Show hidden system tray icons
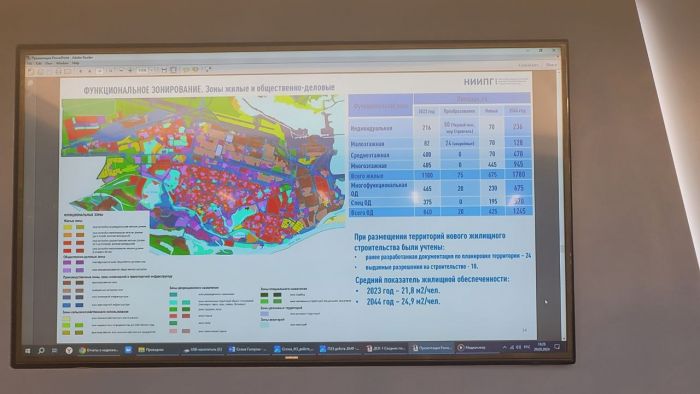Image resolution: width=700 pixels, height=394 pixels. [504, 347]
